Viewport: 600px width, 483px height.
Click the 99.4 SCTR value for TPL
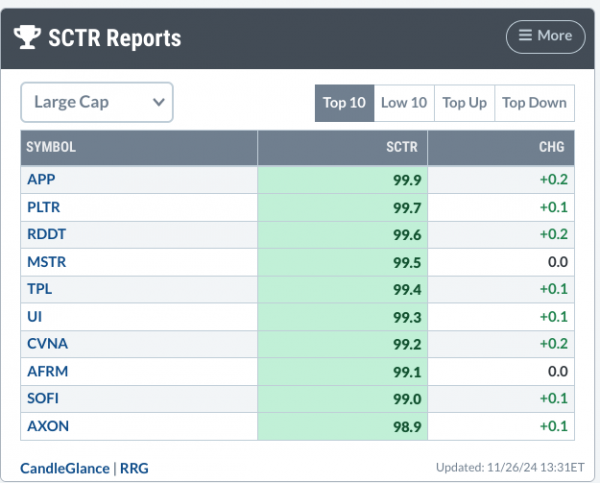click(407, 289)
